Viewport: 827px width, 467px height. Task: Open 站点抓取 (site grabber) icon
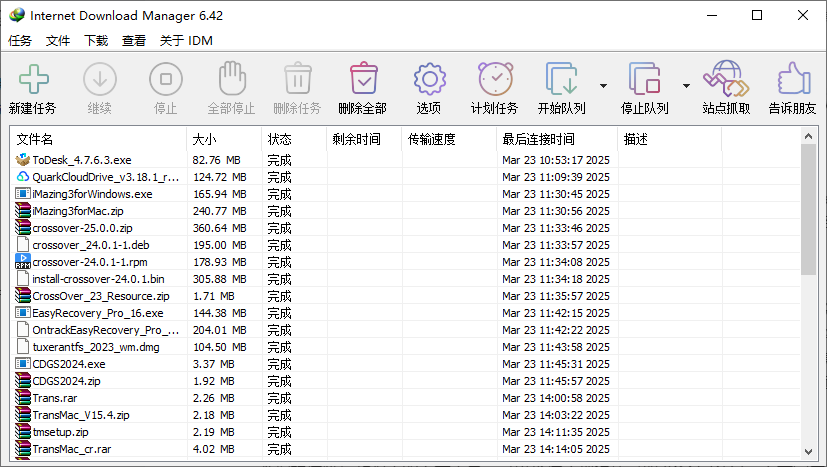(726, 78)
